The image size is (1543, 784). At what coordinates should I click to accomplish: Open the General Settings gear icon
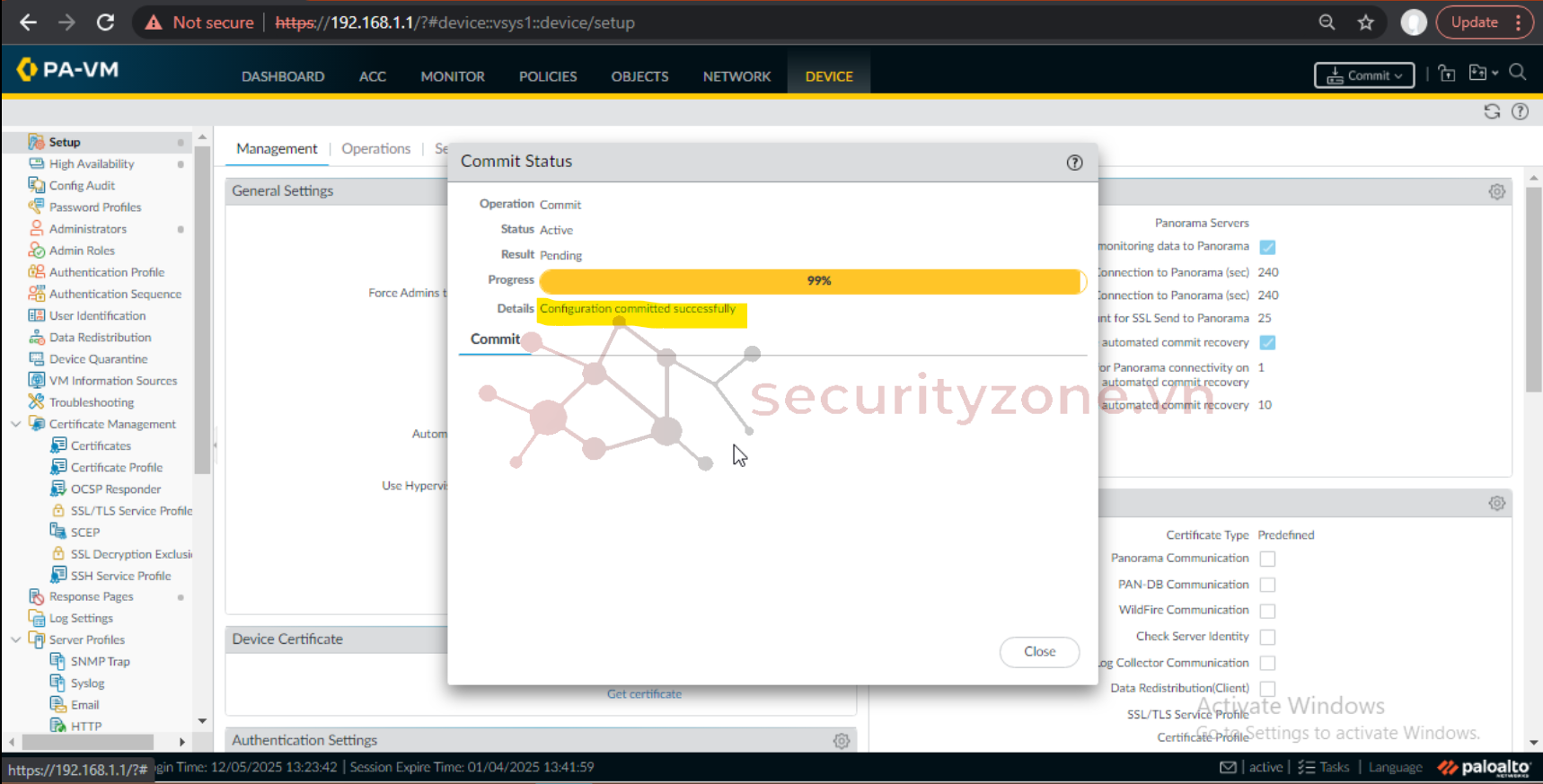click(x=1496, y=191)
